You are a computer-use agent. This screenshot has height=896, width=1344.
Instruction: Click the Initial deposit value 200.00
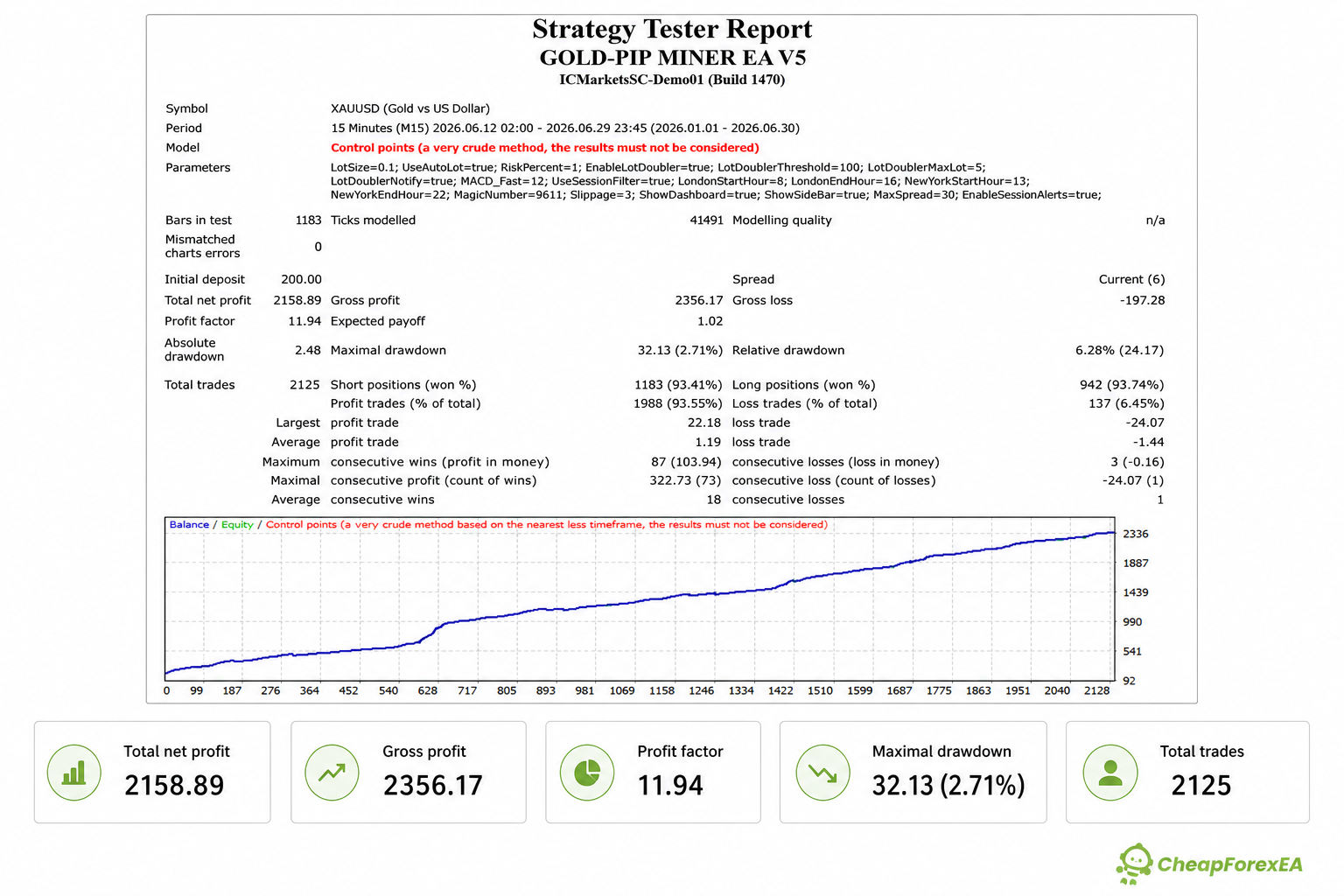point(301,279)
